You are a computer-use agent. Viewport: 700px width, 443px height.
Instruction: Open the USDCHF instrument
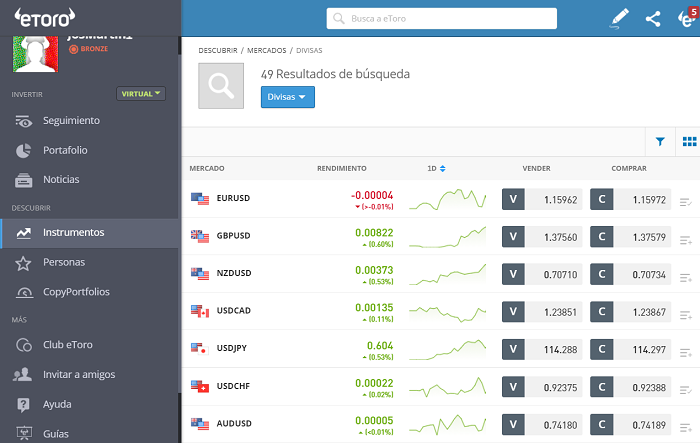coord(233,386)
